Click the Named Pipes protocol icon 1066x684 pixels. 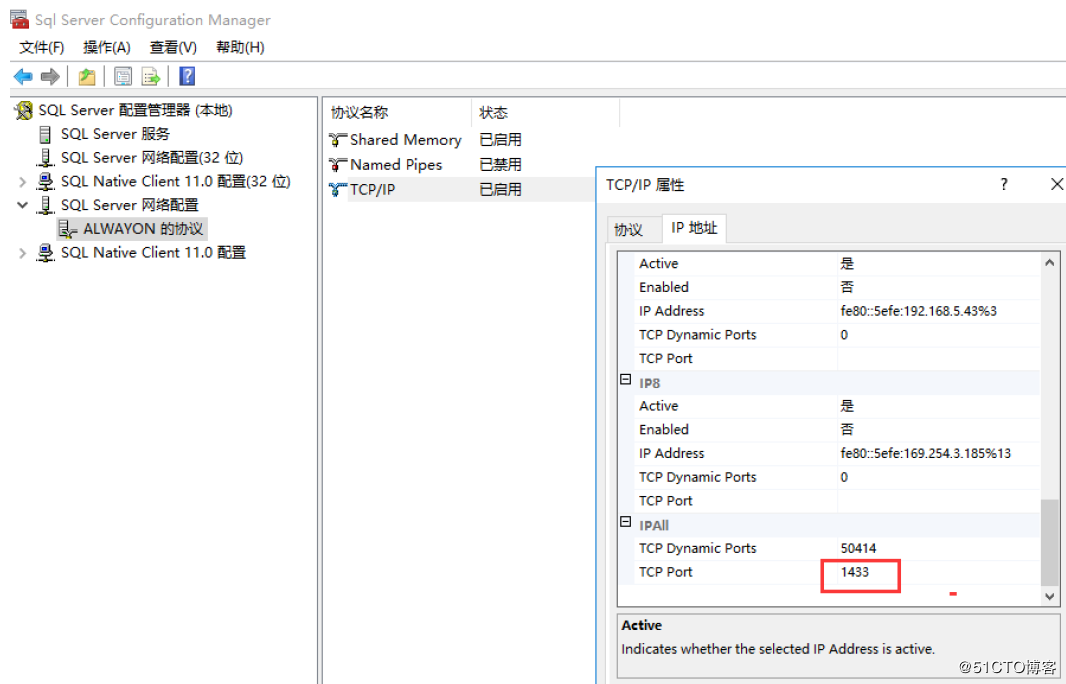338,165
